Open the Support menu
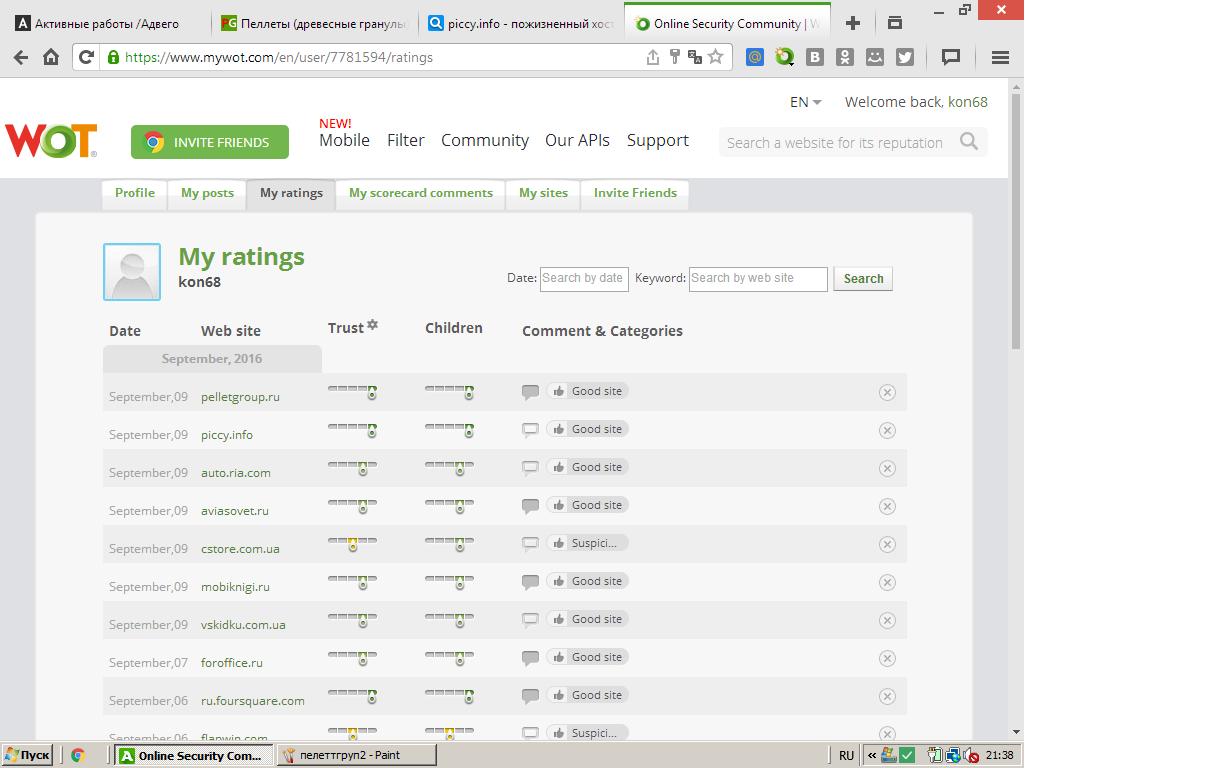The image size is (1218, 768). [658, 140]
